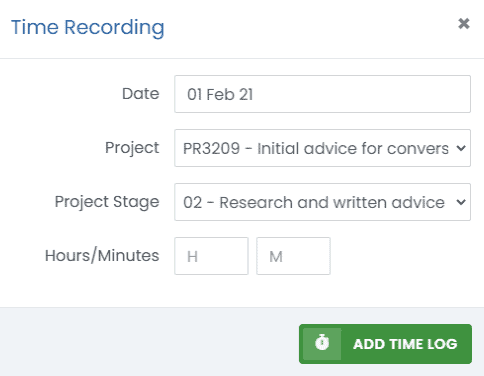Image resolution: width=484 pixels, height=376 pixels.
Task: Click the stopwatch icon on the green button
Action: (x=322, y=344)
